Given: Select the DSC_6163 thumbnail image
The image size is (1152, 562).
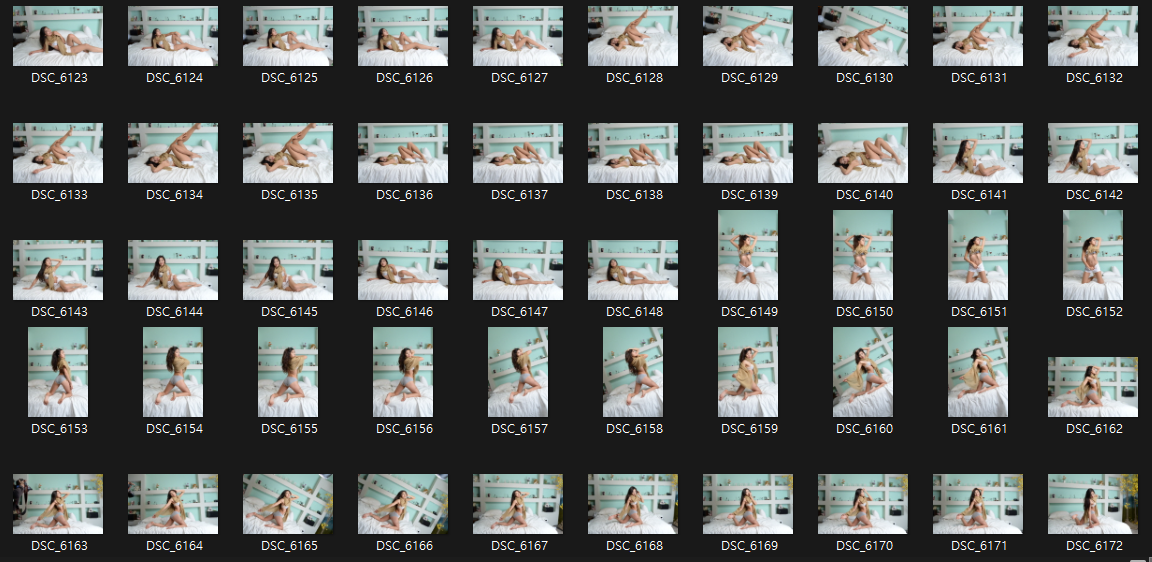Looking at the screenshot, I should click(x=58, y=504).
